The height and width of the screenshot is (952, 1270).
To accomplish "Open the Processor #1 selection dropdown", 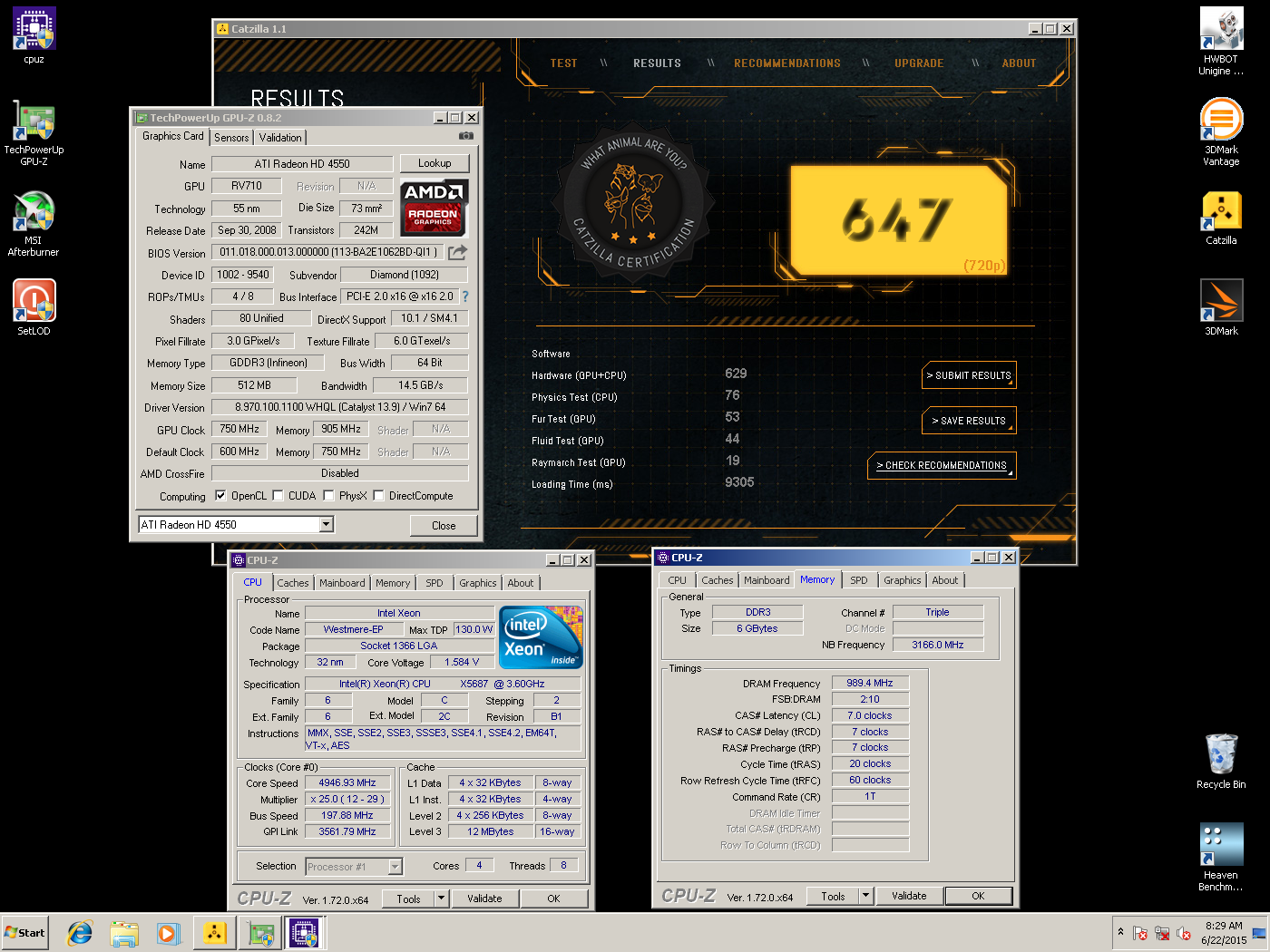I will pyautogui.click(x=395, y=867).
